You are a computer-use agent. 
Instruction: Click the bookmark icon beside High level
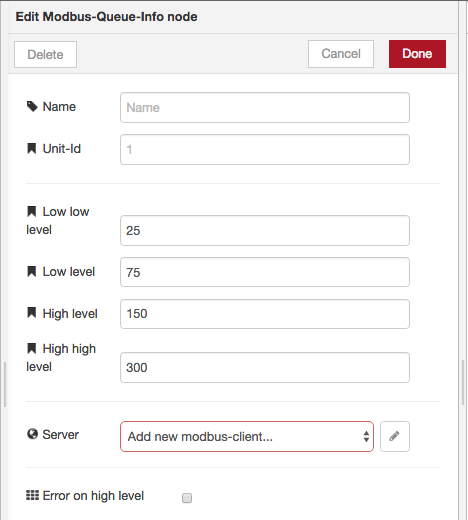click(32, 313)
